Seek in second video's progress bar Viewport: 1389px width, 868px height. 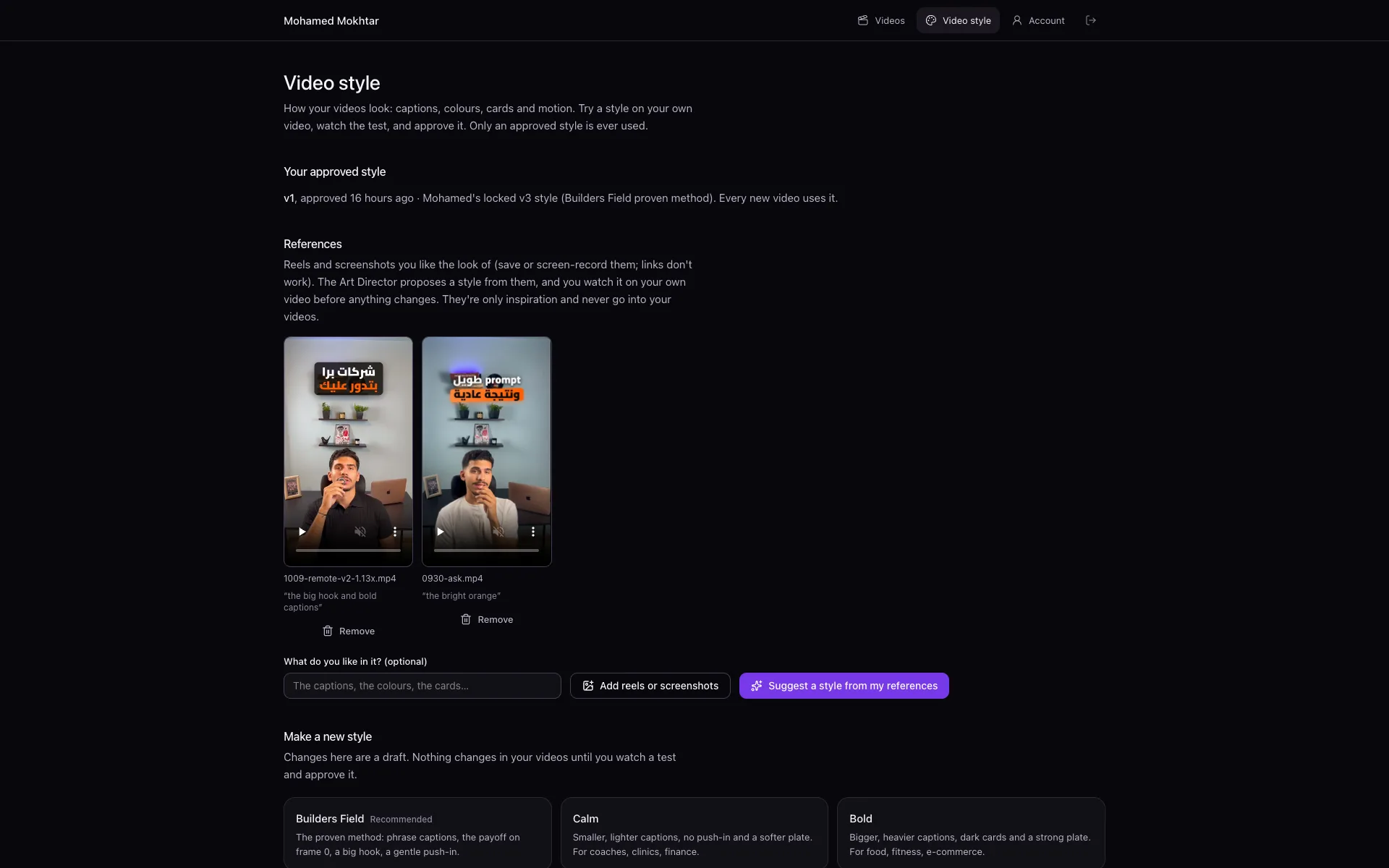486,550
